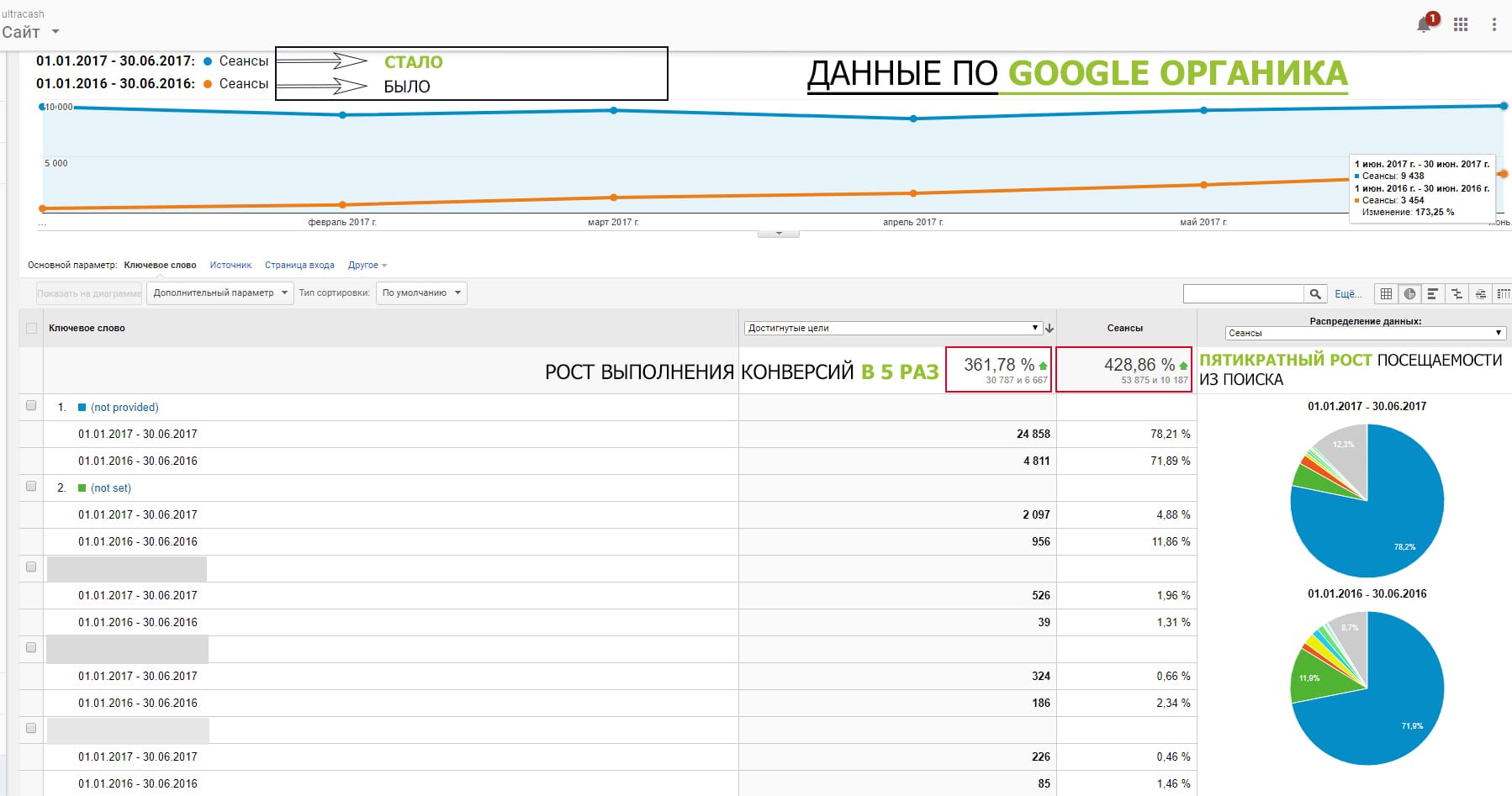Click the blue 2017 sessions legend dot
This screenshot has height=796, width=1512.
tap(208, 61)
